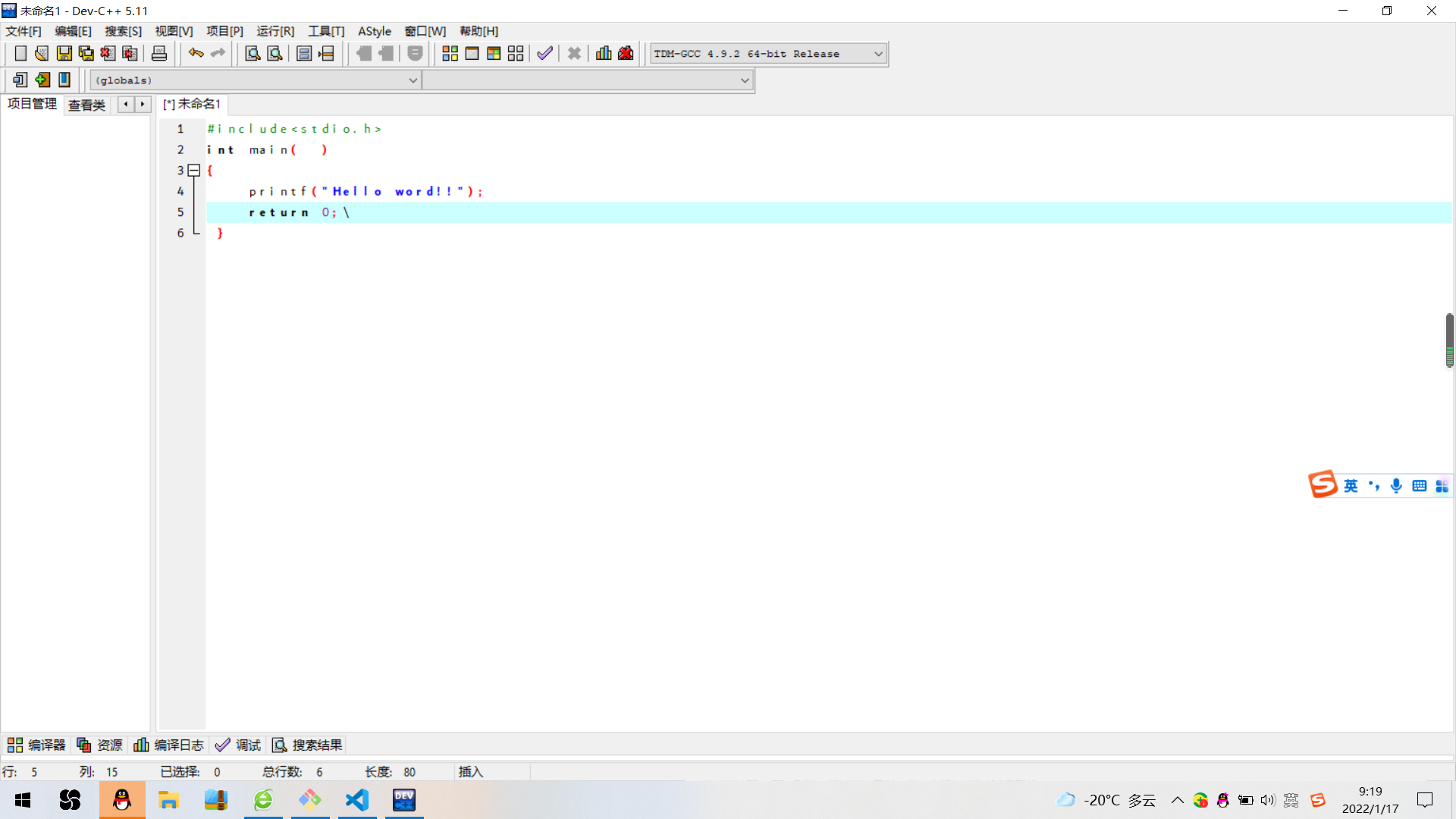Click the Compile & Run icon
This screenshot has width=1456, height=819.
pyautogui.click(x=494, y=54)
